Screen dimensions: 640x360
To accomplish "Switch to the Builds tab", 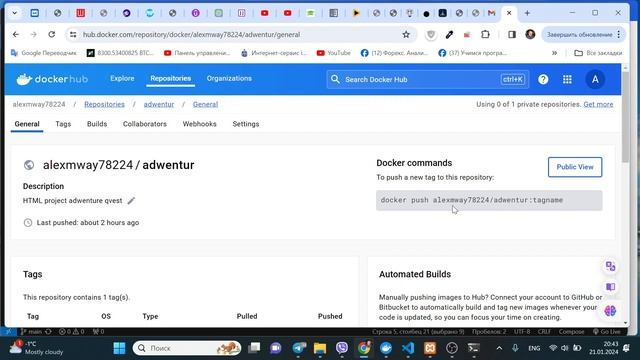I will (97, 124).
